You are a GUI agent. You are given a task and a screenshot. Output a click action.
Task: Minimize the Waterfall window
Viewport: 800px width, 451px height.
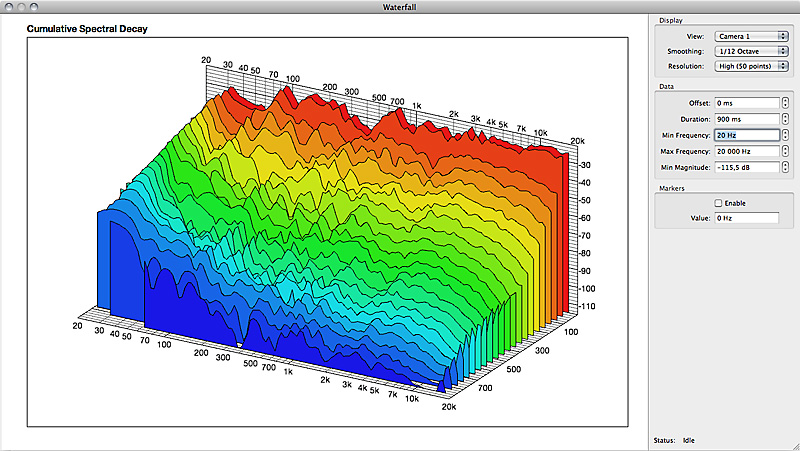21,7
